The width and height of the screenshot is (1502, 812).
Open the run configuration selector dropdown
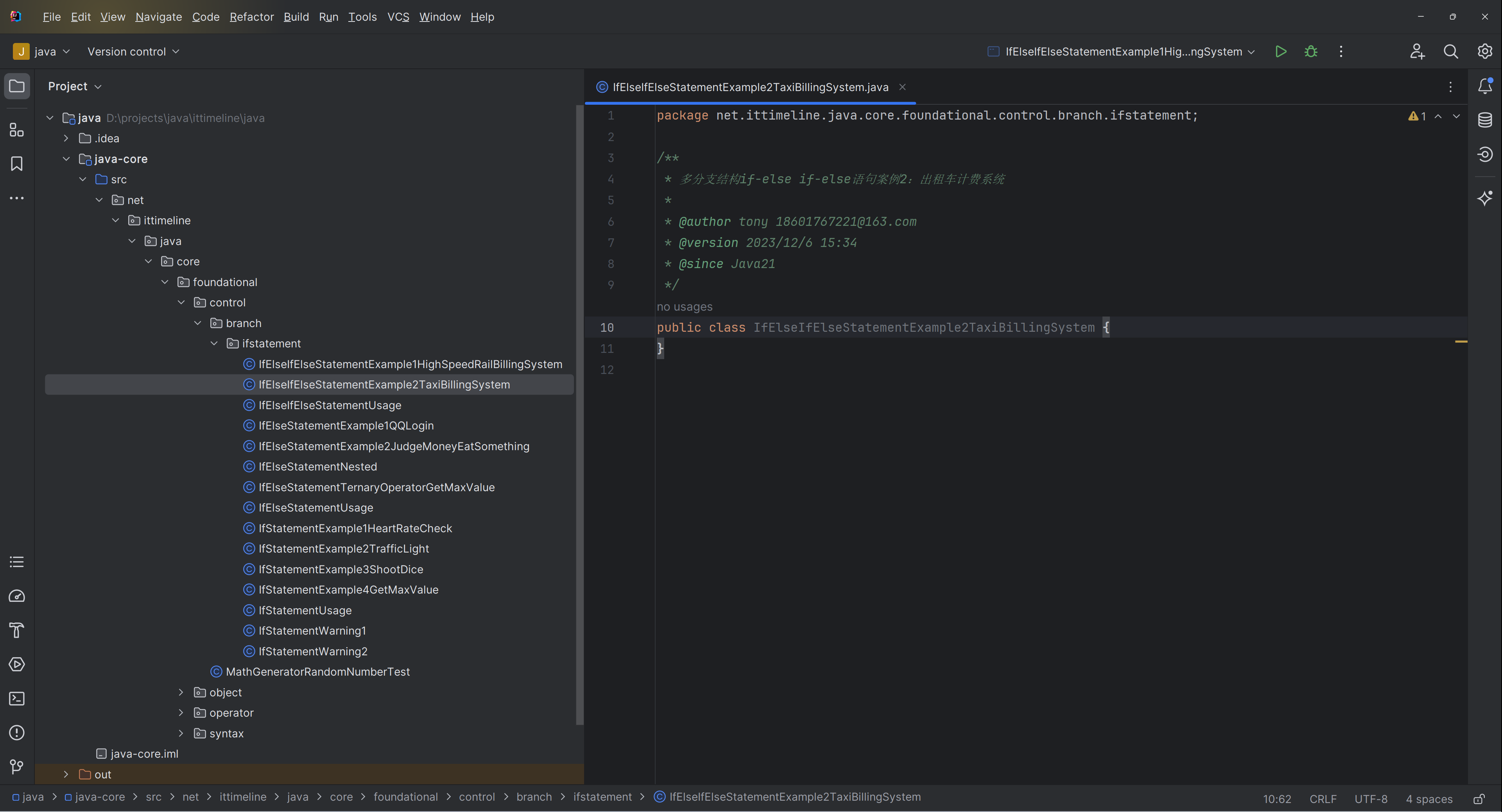click(x=1122, y=51)
